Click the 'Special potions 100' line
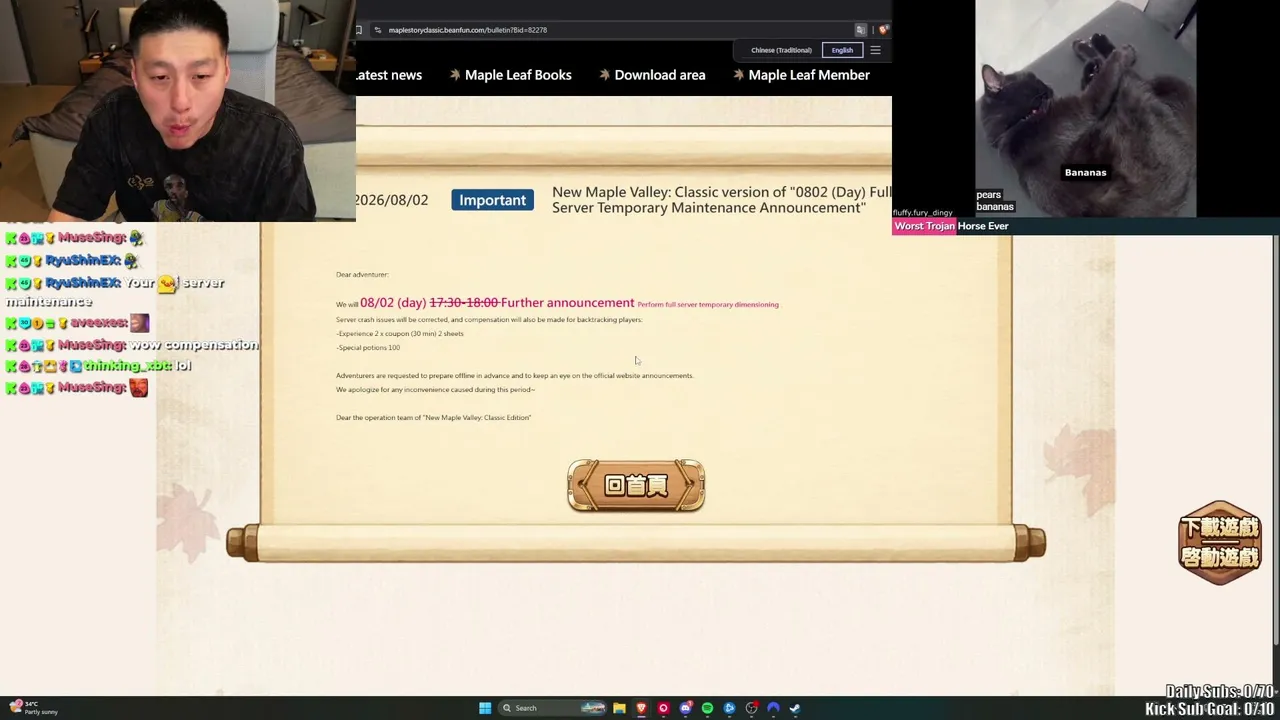The width and height of the screenshot is (1280, 720). pyautogui.click(x=368, y=348)
